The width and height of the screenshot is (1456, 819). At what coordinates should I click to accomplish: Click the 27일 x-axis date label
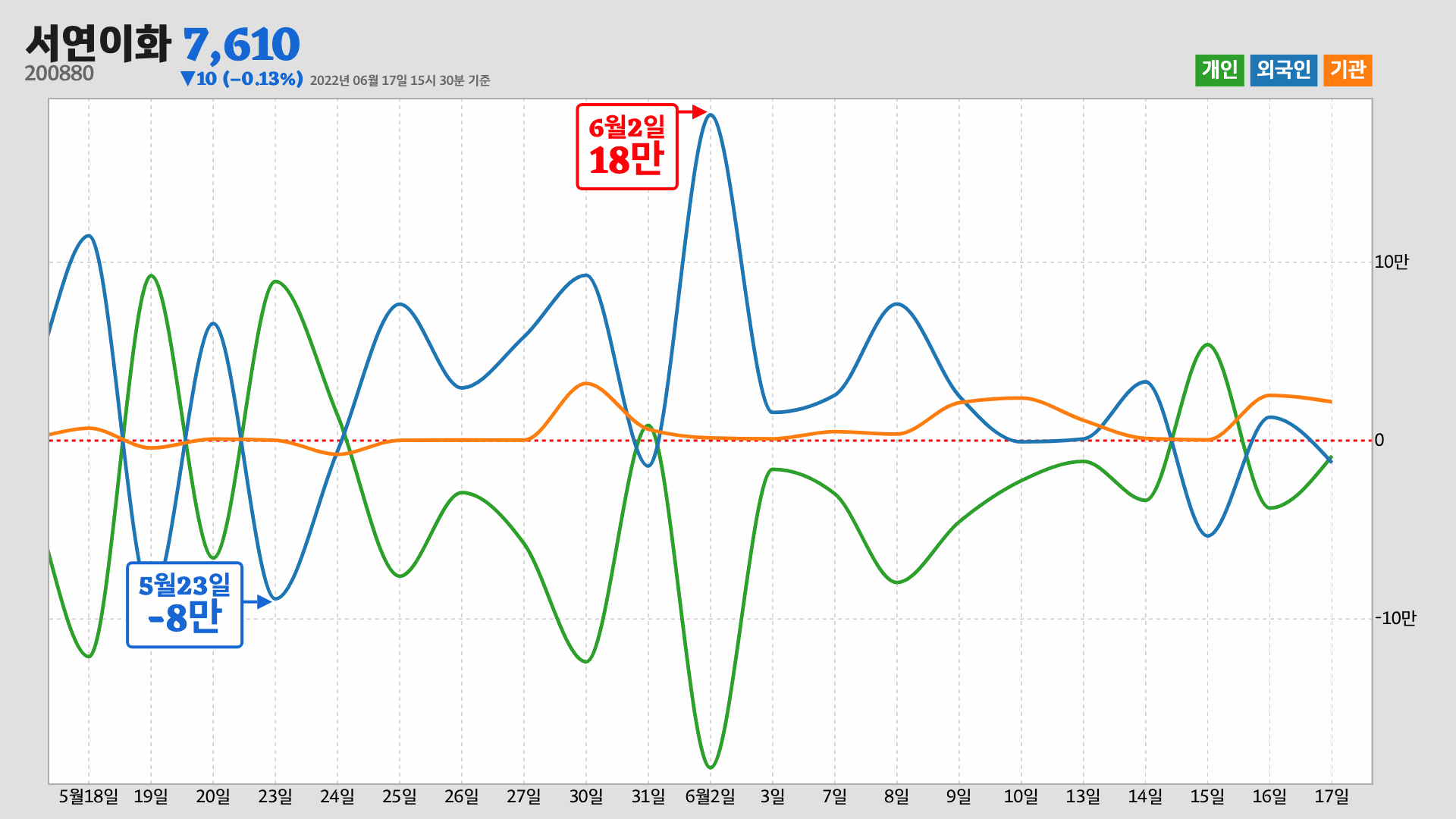pos(524,796)
